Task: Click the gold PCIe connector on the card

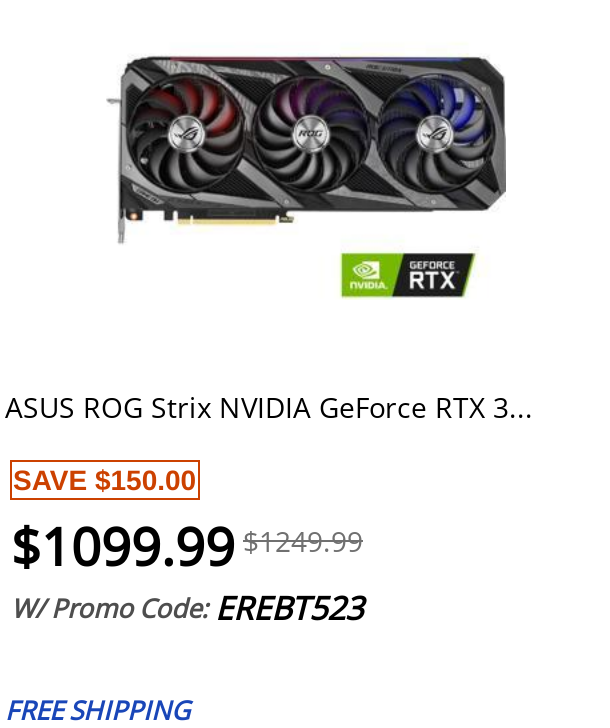Action: (x=227, y=220)
